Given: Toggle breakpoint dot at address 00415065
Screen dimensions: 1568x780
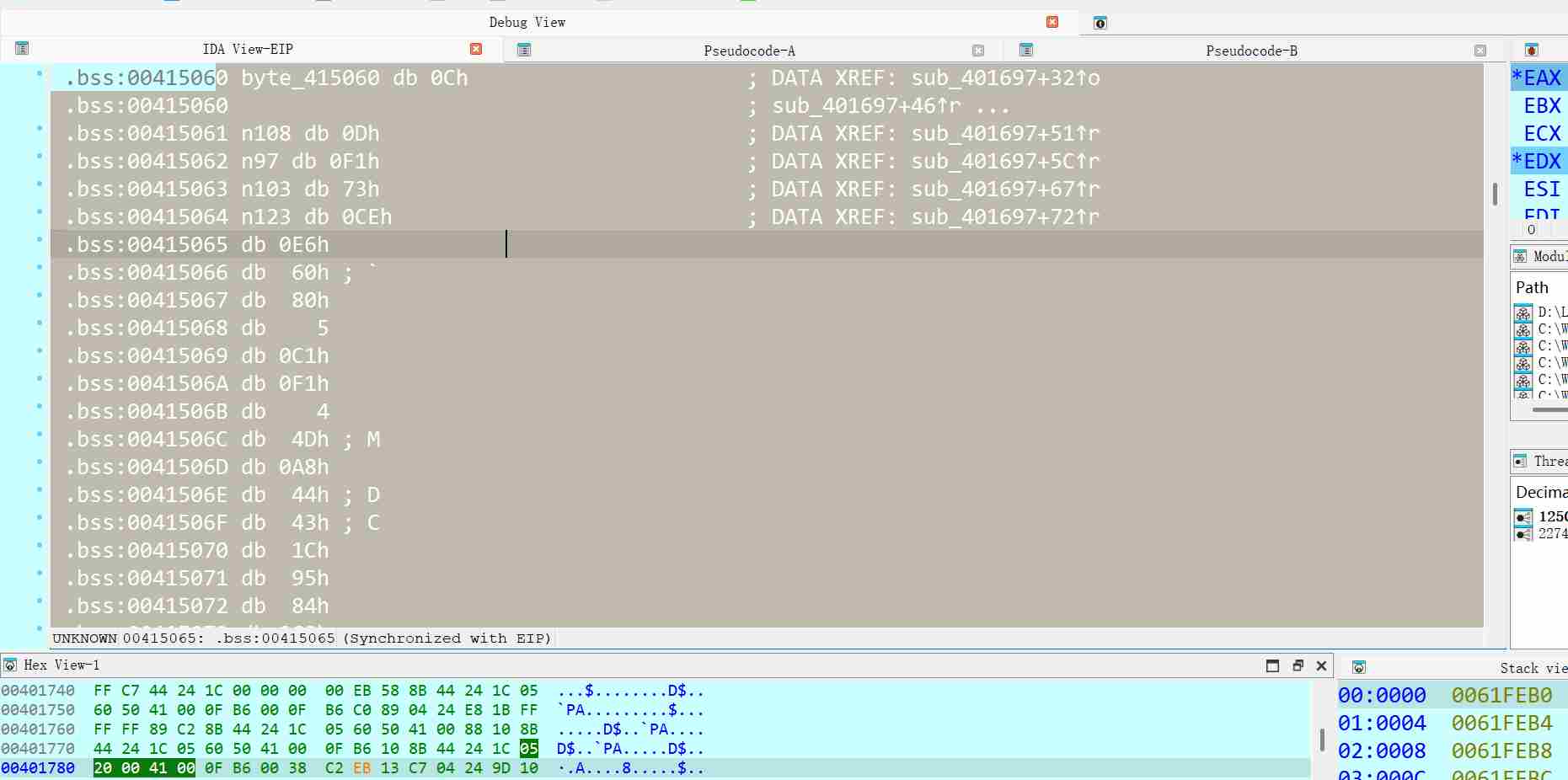Looking at the screenshot, I should [39, 240].
